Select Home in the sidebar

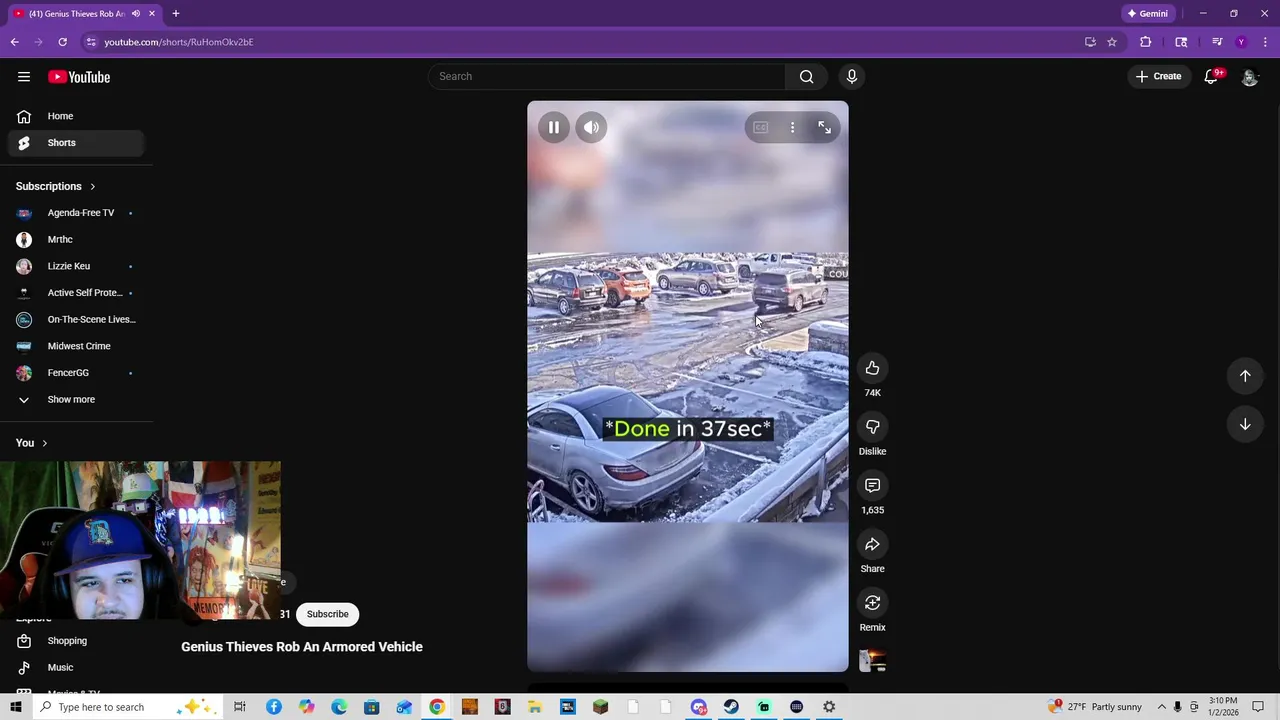76,116
